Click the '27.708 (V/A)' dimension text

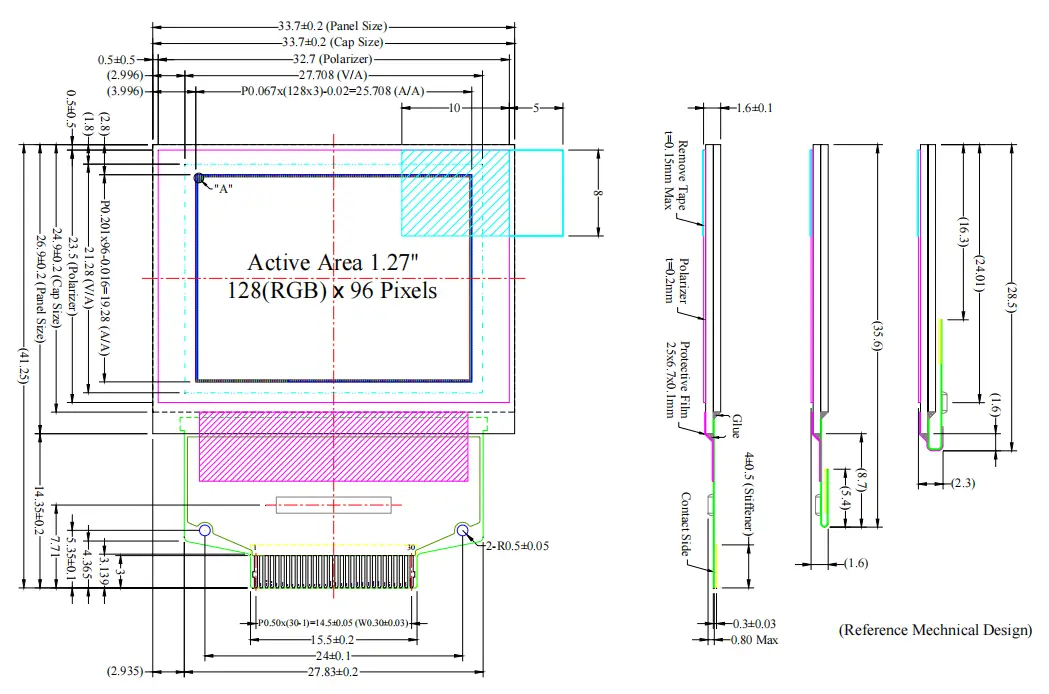click(332, 75)
